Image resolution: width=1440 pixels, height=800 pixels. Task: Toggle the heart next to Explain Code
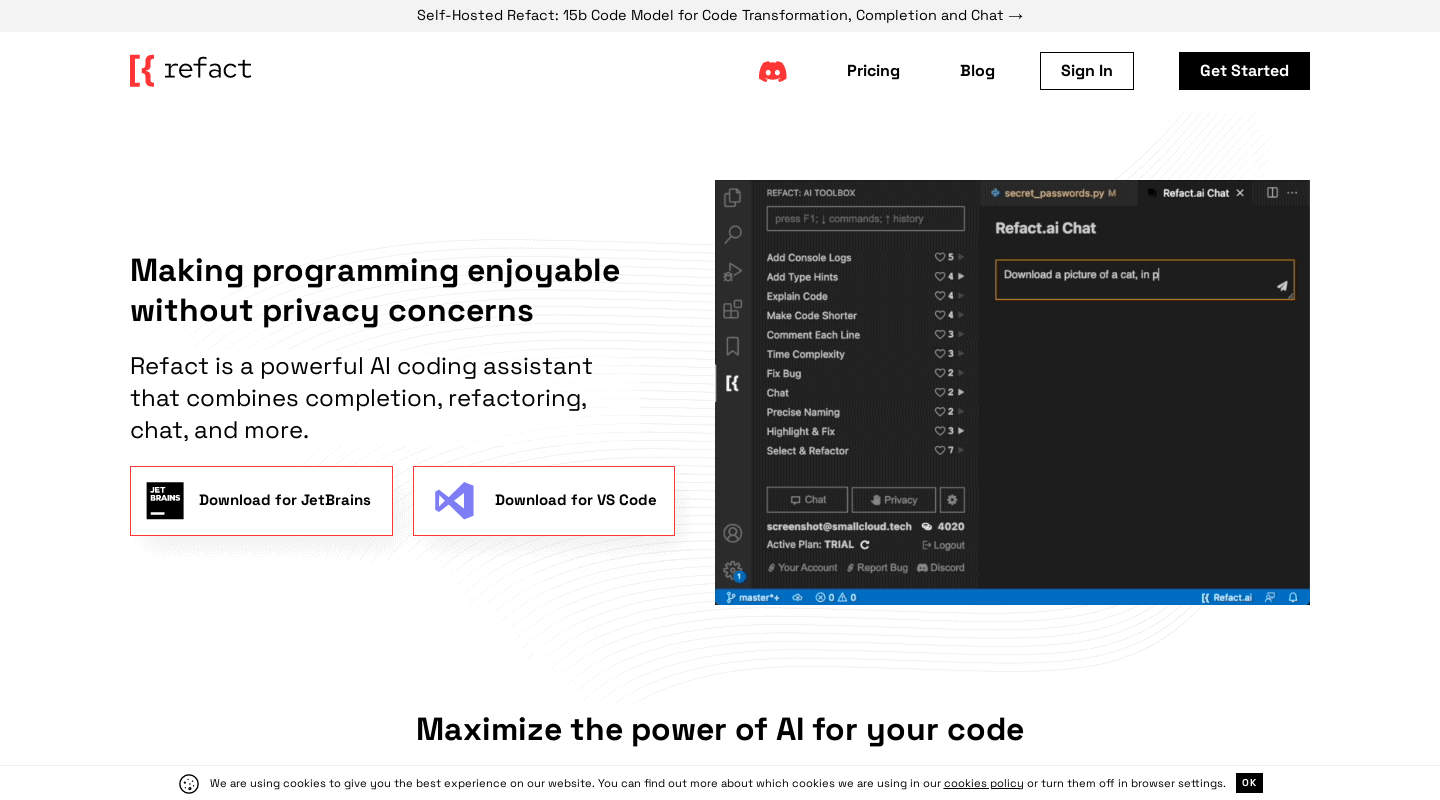[x=940, y=296]
